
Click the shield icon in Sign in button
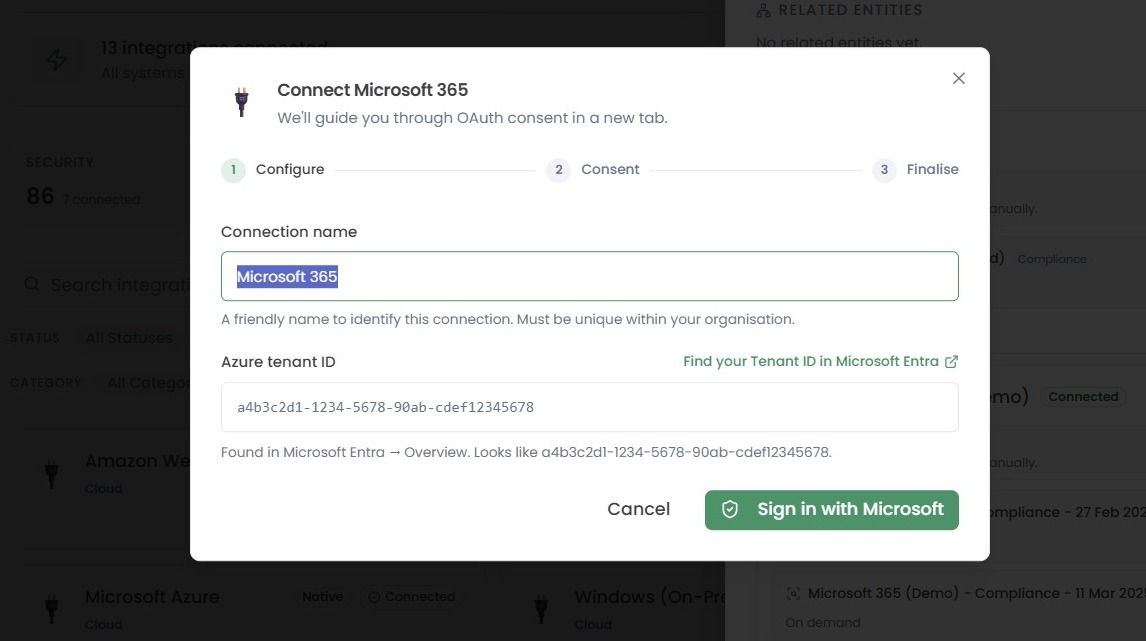(x=729, y=509)
